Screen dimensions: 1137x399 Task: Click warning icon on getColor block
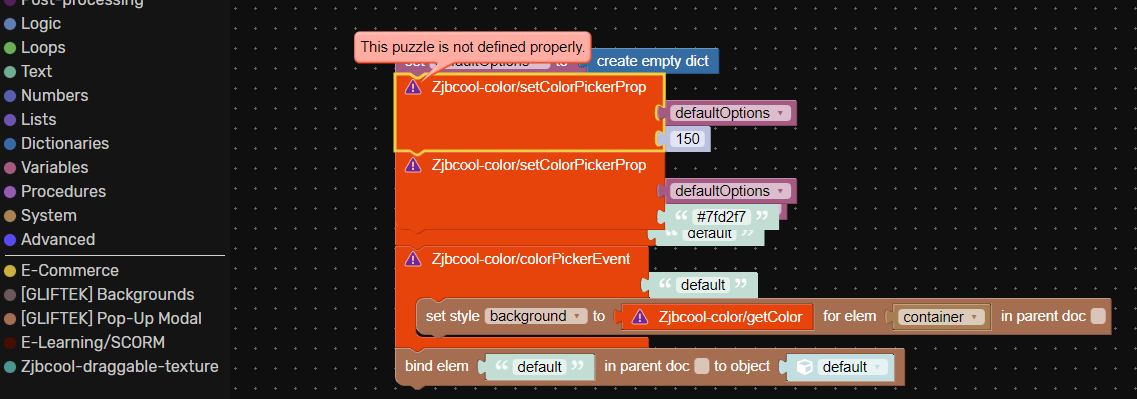640,316
